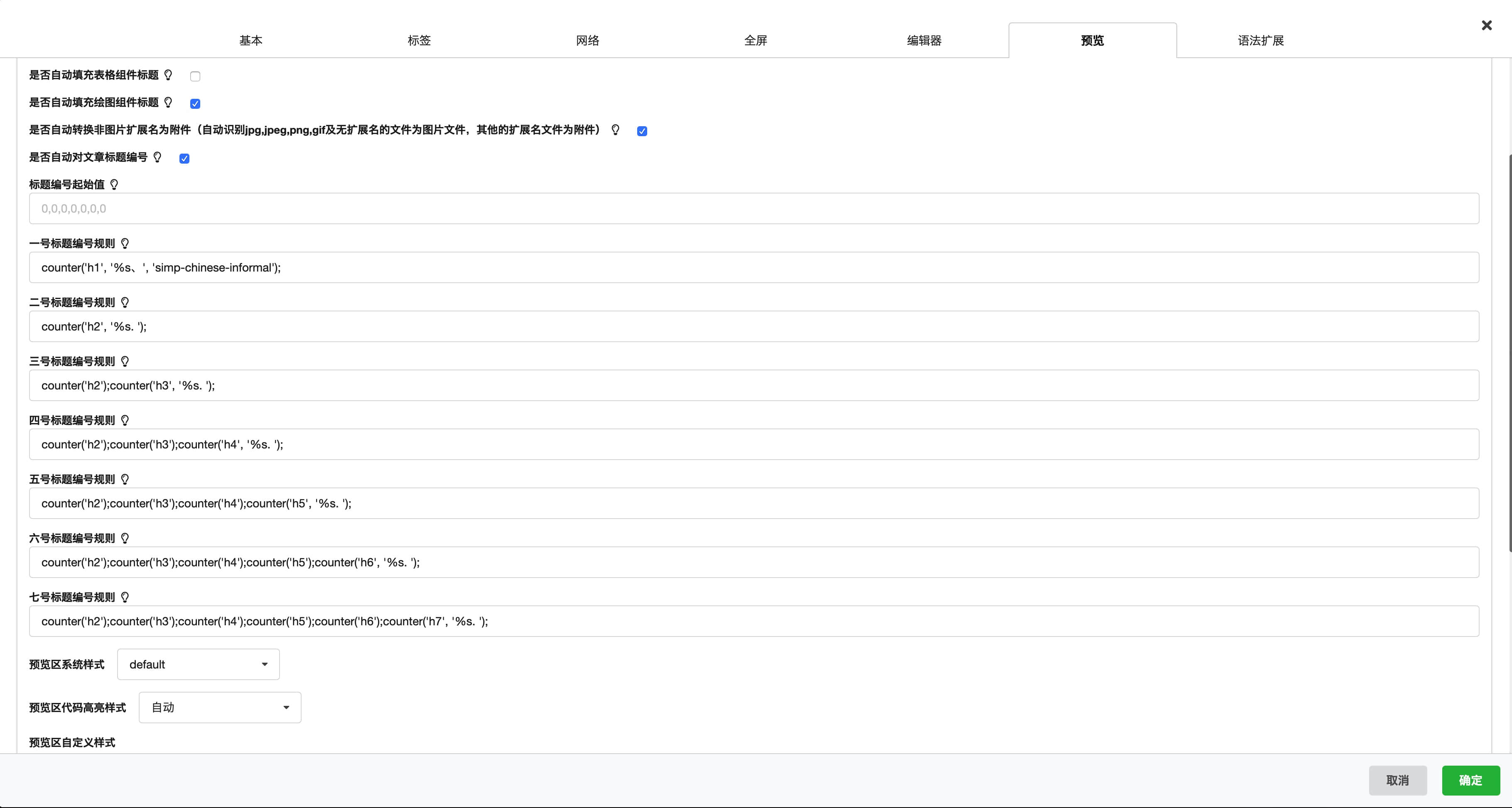
Task: Click hint bulb beside 是否自动对文章标题编号
Action: 157,157
